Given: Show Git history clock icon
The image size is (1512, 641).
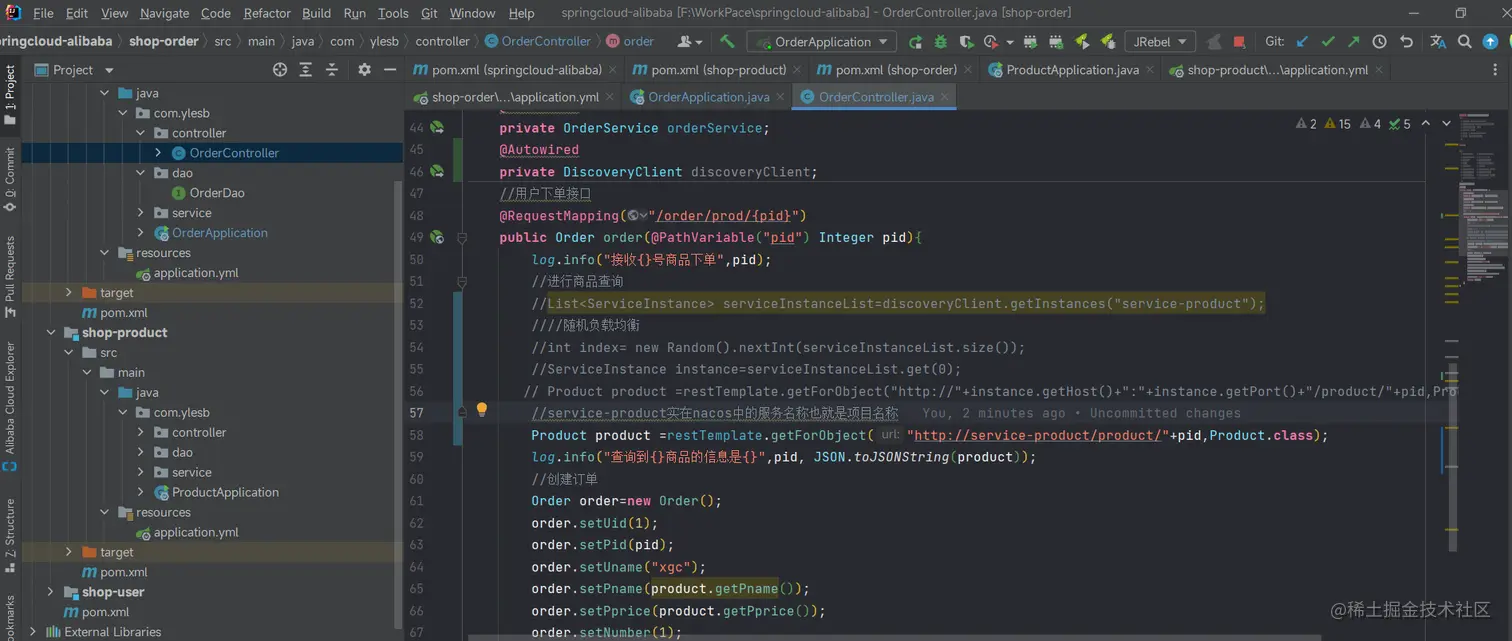Looking at the screenshot, I should click(x=1380, y=42).
